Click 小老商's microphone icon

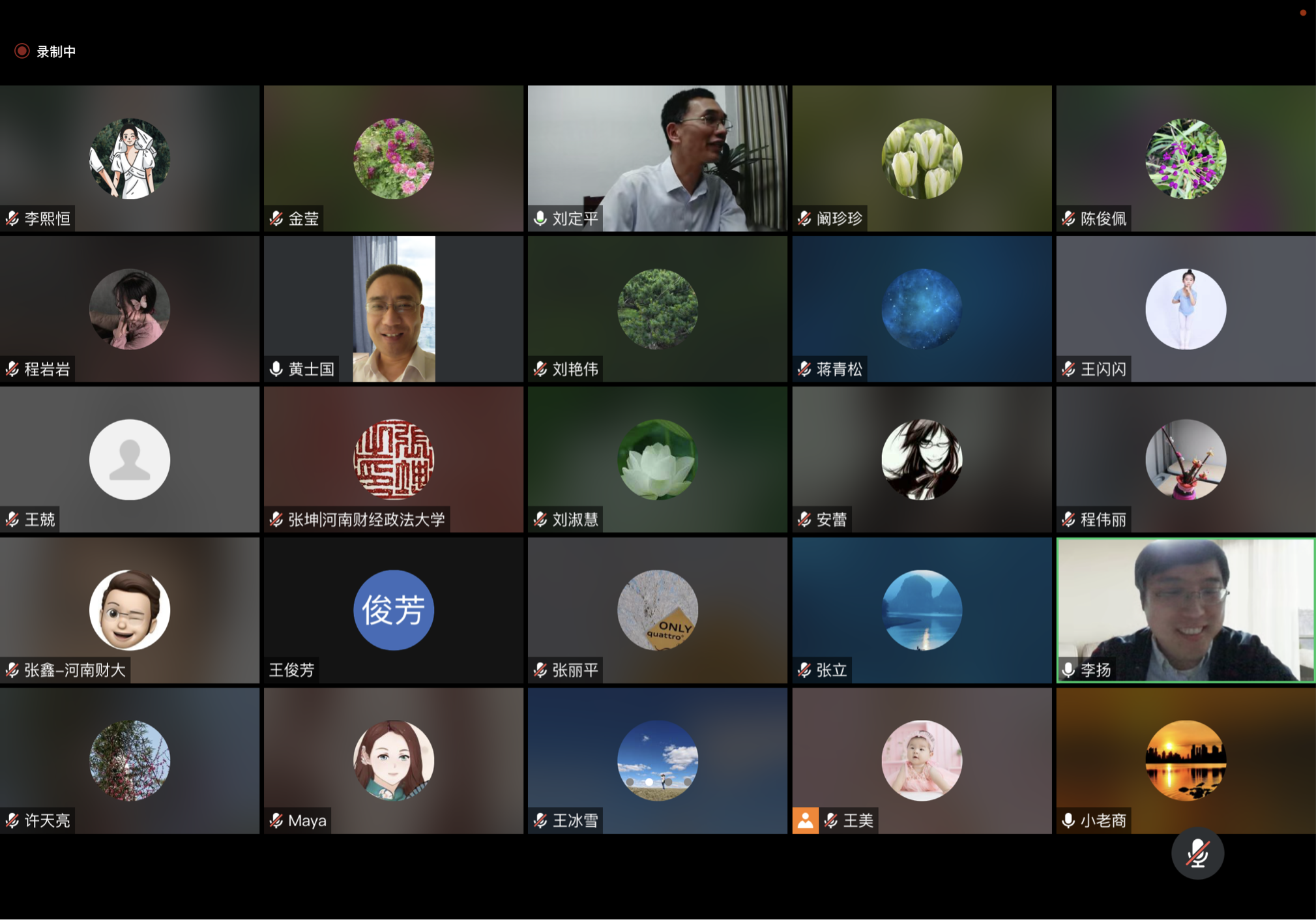click(1068, 820)
